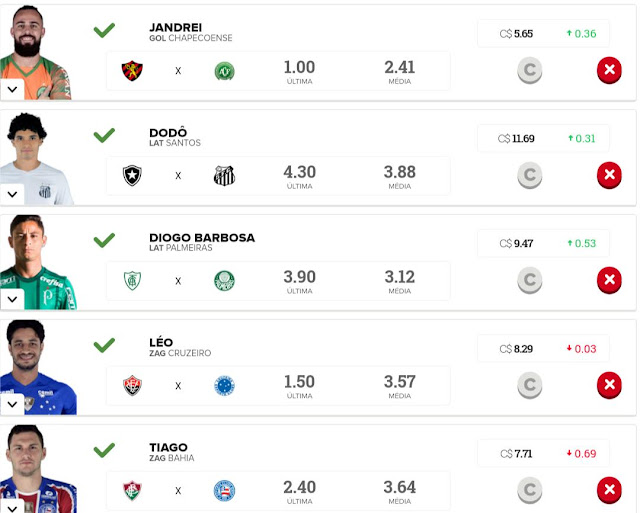Make Dodô captain using the C badge

tap(529, 175)
